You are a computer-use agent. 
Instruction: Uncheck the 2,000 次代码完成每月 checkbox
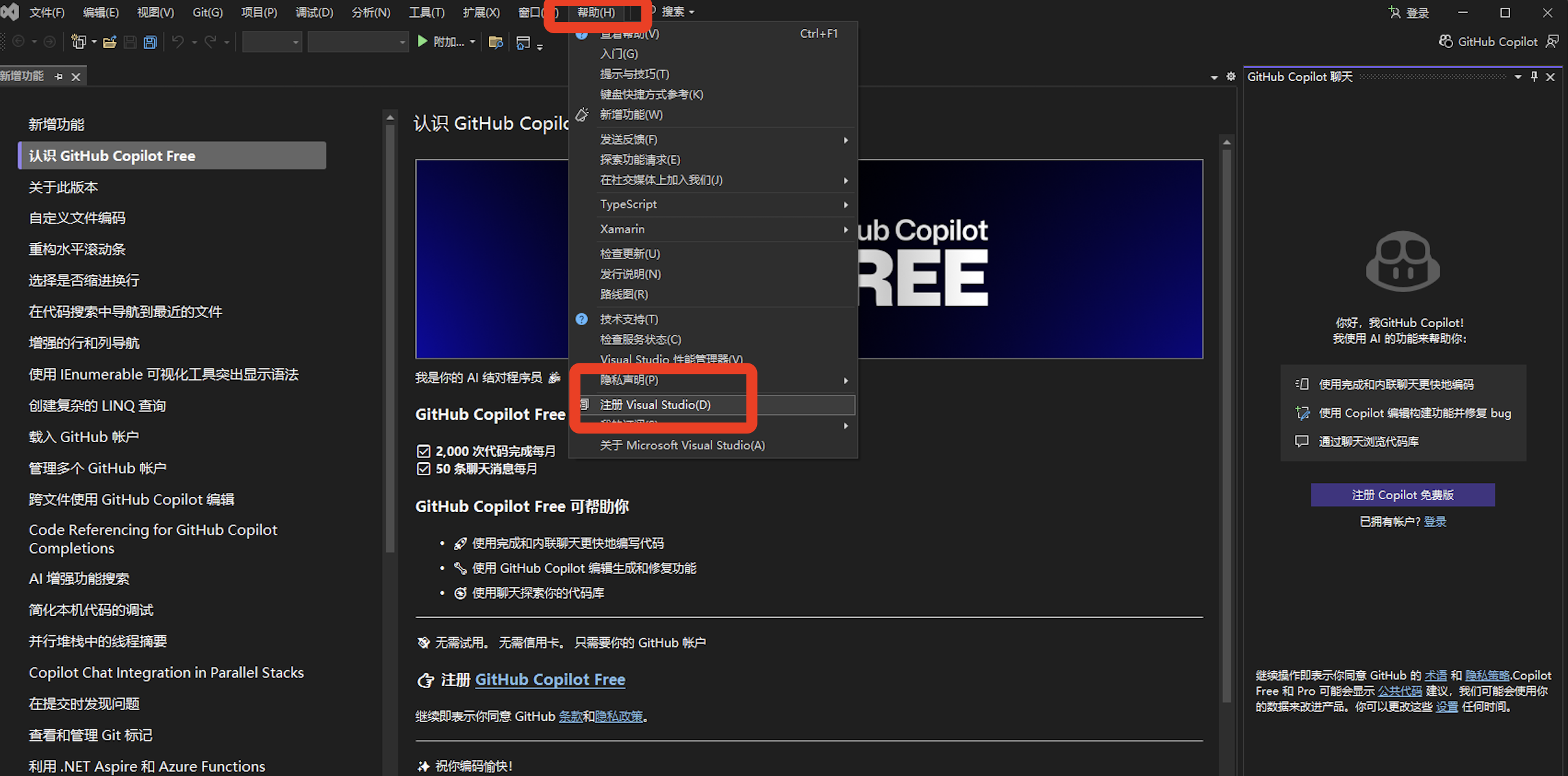tap(424, 451)
